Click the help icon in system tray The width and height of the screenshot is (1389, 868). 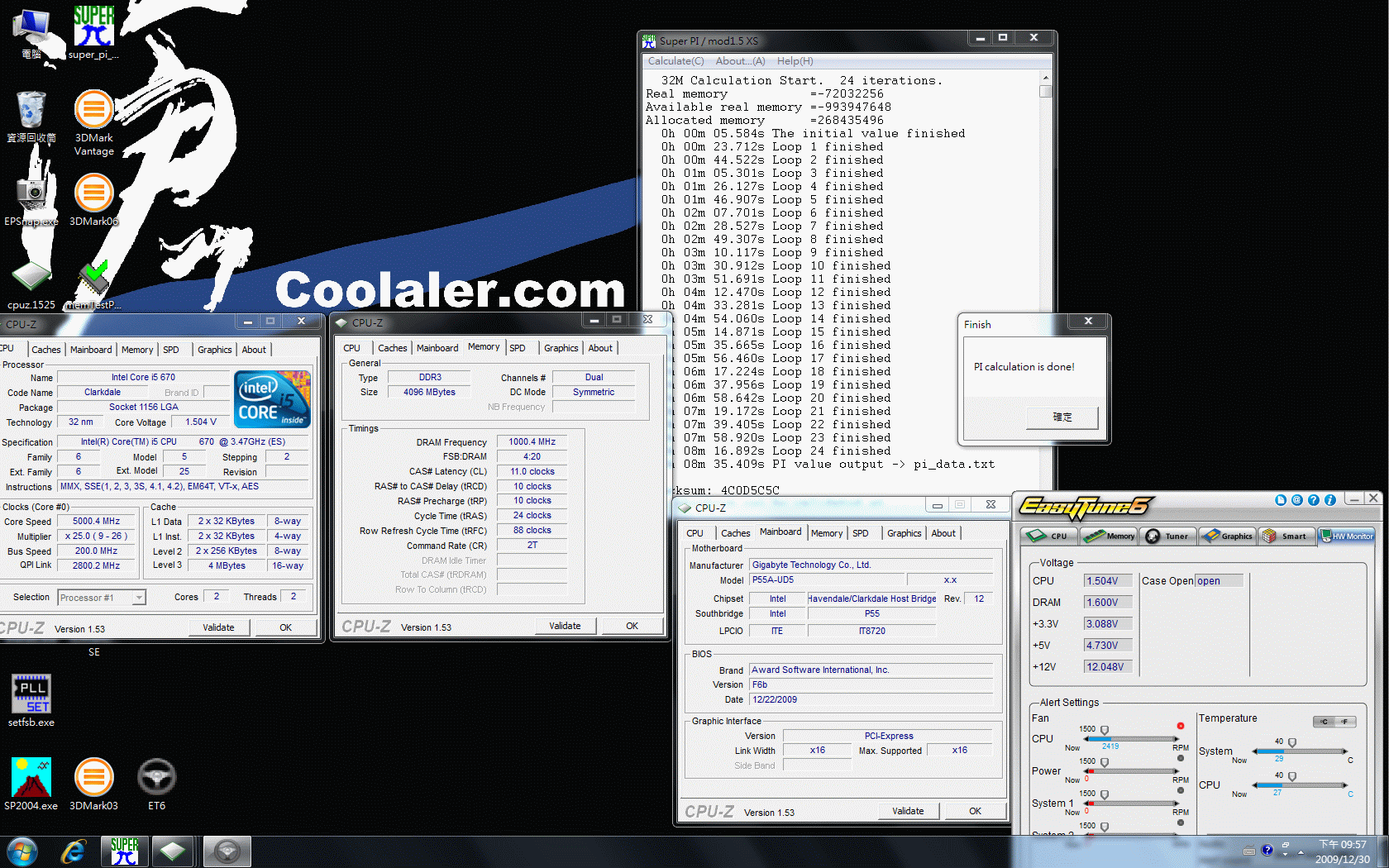pos(1267,851)
